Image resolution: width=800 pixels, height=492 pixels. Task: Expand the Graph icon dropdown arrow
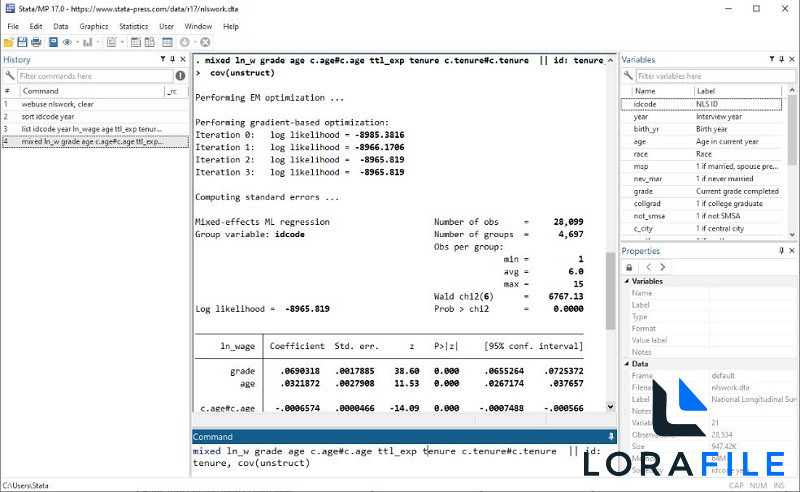tap(98, 42)
